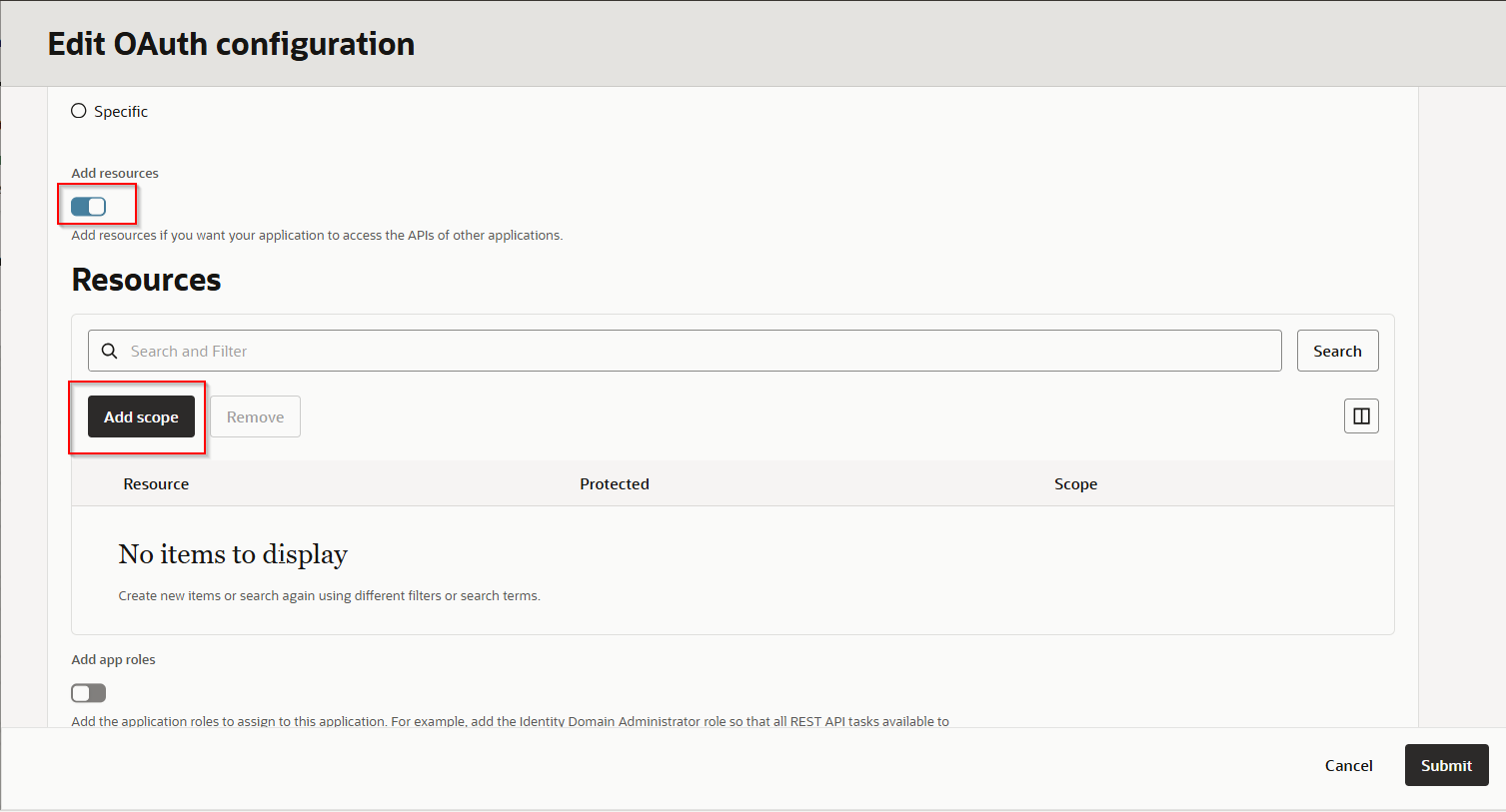
Task: Click the Remove button
Action: pos(255,417)
